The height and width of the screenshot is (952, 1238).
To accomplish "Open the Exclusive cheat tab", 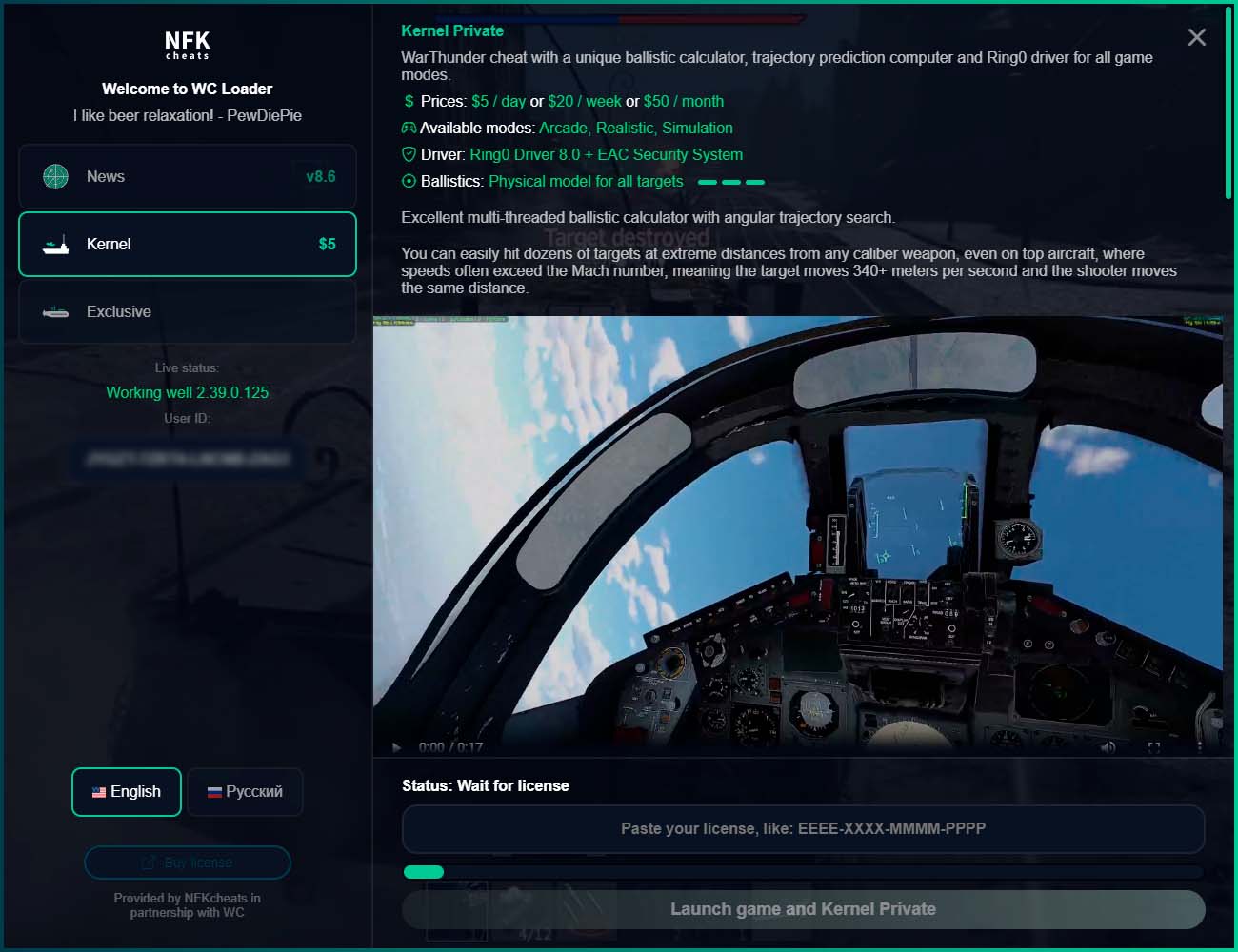I will (188, 311).
